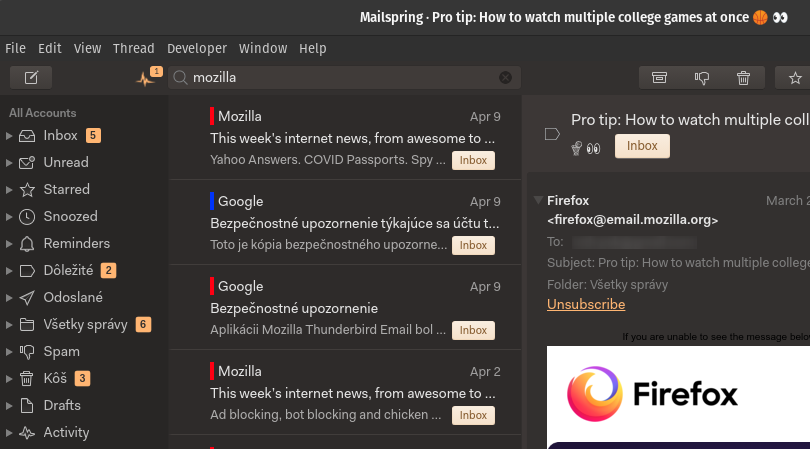
Task: Toggle importance marker beside message subject
Action: point(552,134)
